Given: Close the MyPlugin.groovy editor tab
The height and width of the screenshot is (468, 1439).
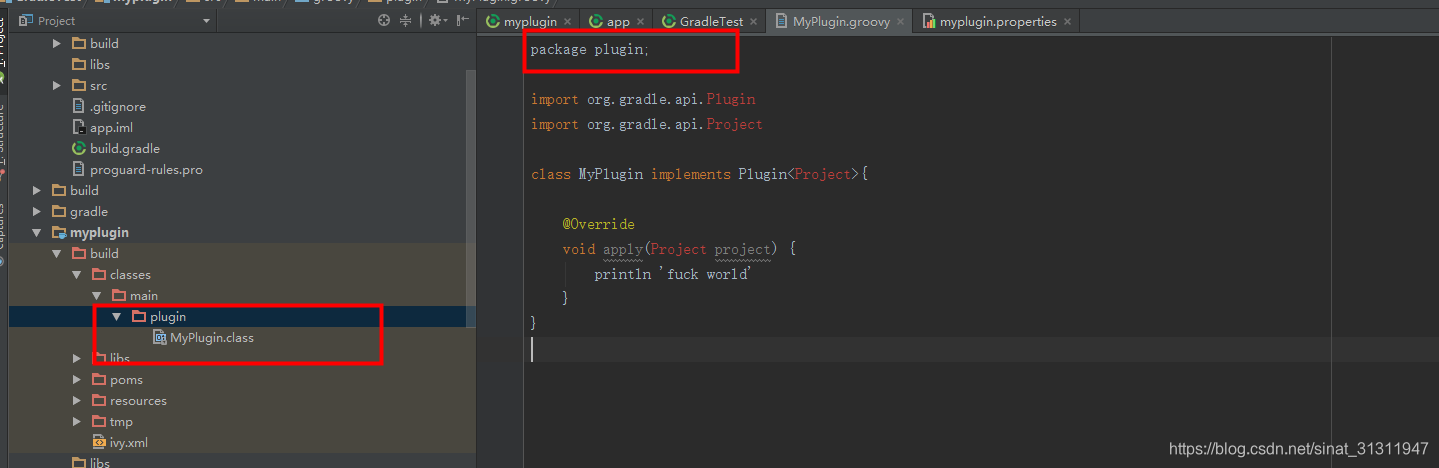Looking at the screenshot, I should pyautogui.click(x=901, y=22).
